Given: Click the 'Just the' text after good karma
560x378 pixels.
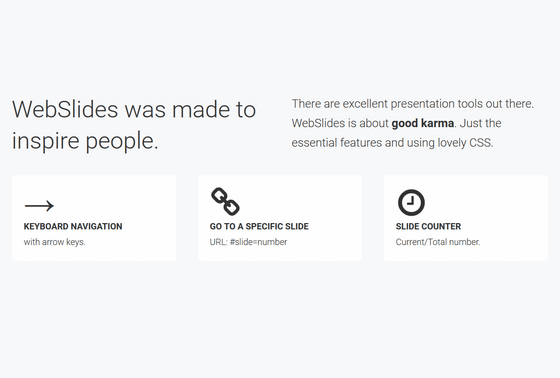Looking at the screenshot, I should (x=481, y=123).
